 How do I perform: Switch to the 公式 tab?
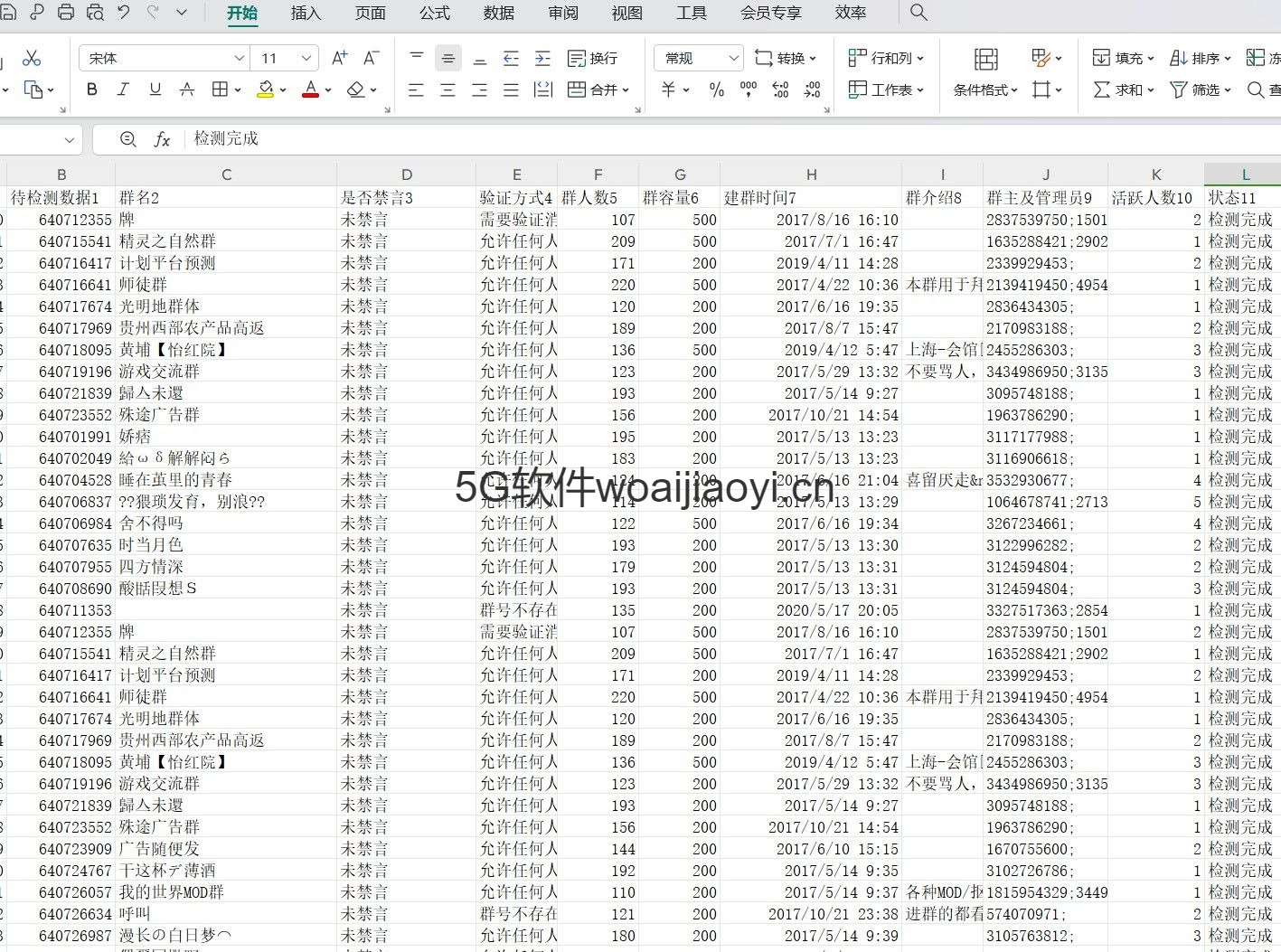[435, 13]
